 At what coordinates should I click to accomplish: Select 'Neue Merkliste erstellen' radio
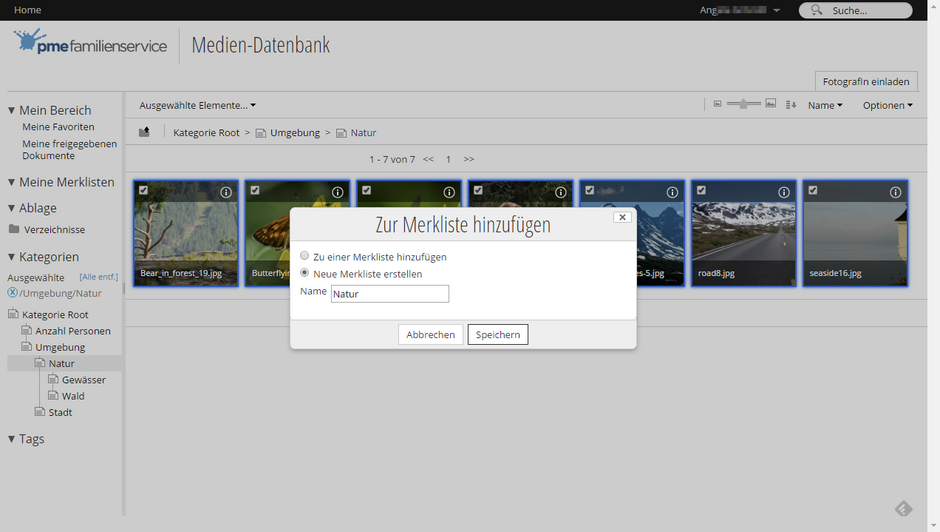pyautogui.click(x=305, y=273)
